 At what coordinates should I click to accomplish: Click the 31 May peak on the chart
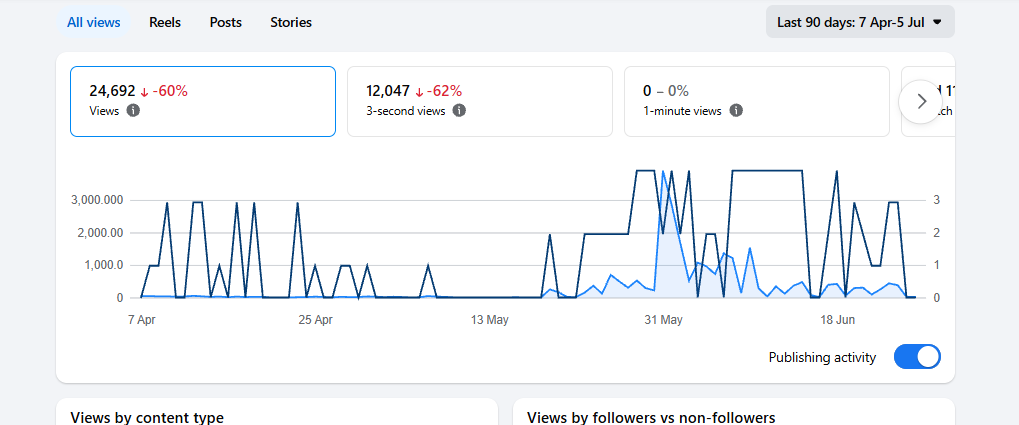click(x=663, y=172)
